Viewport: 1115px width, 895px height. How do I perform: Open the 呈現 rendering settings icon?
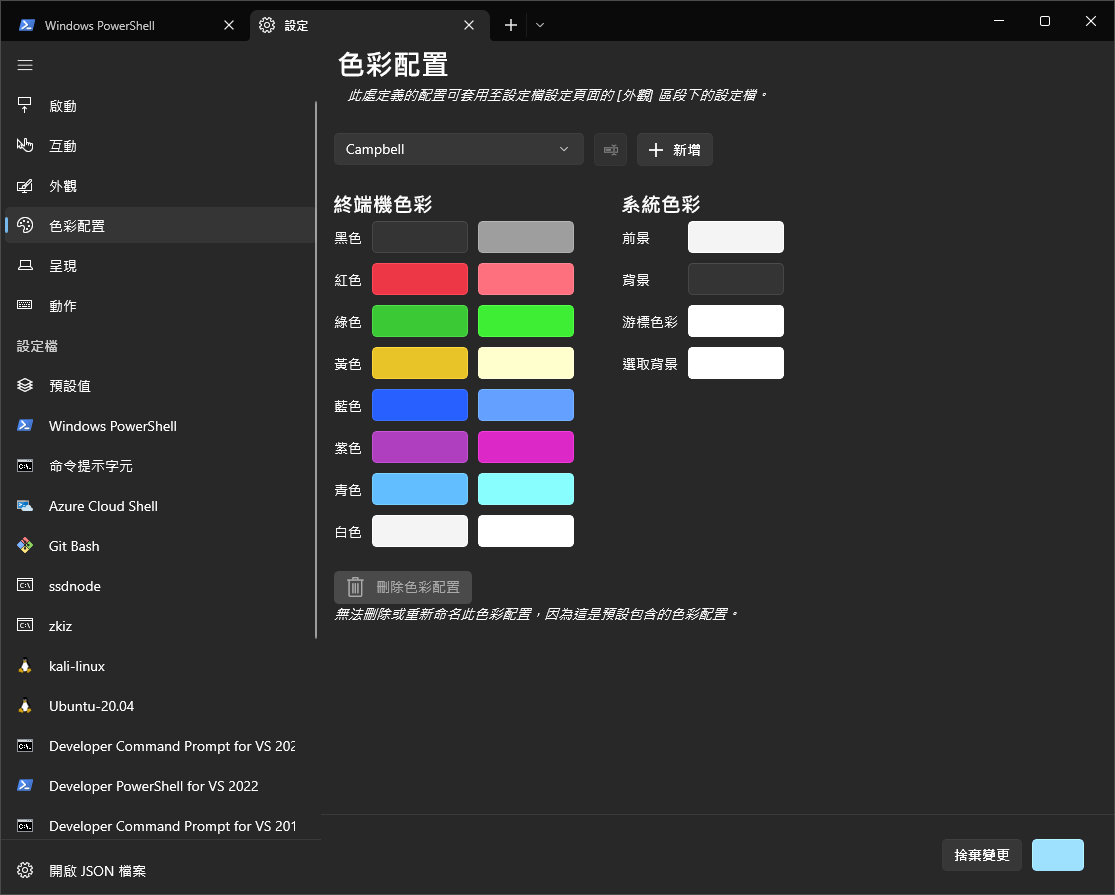[x=25, y=265]
